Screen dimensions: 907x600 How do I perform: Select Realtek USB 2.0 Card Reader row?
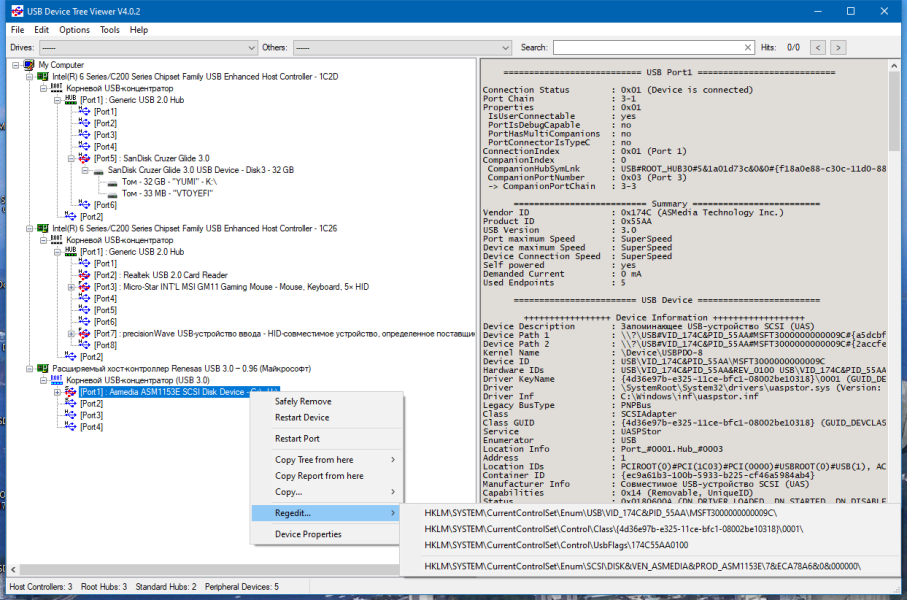coord(161,275)
